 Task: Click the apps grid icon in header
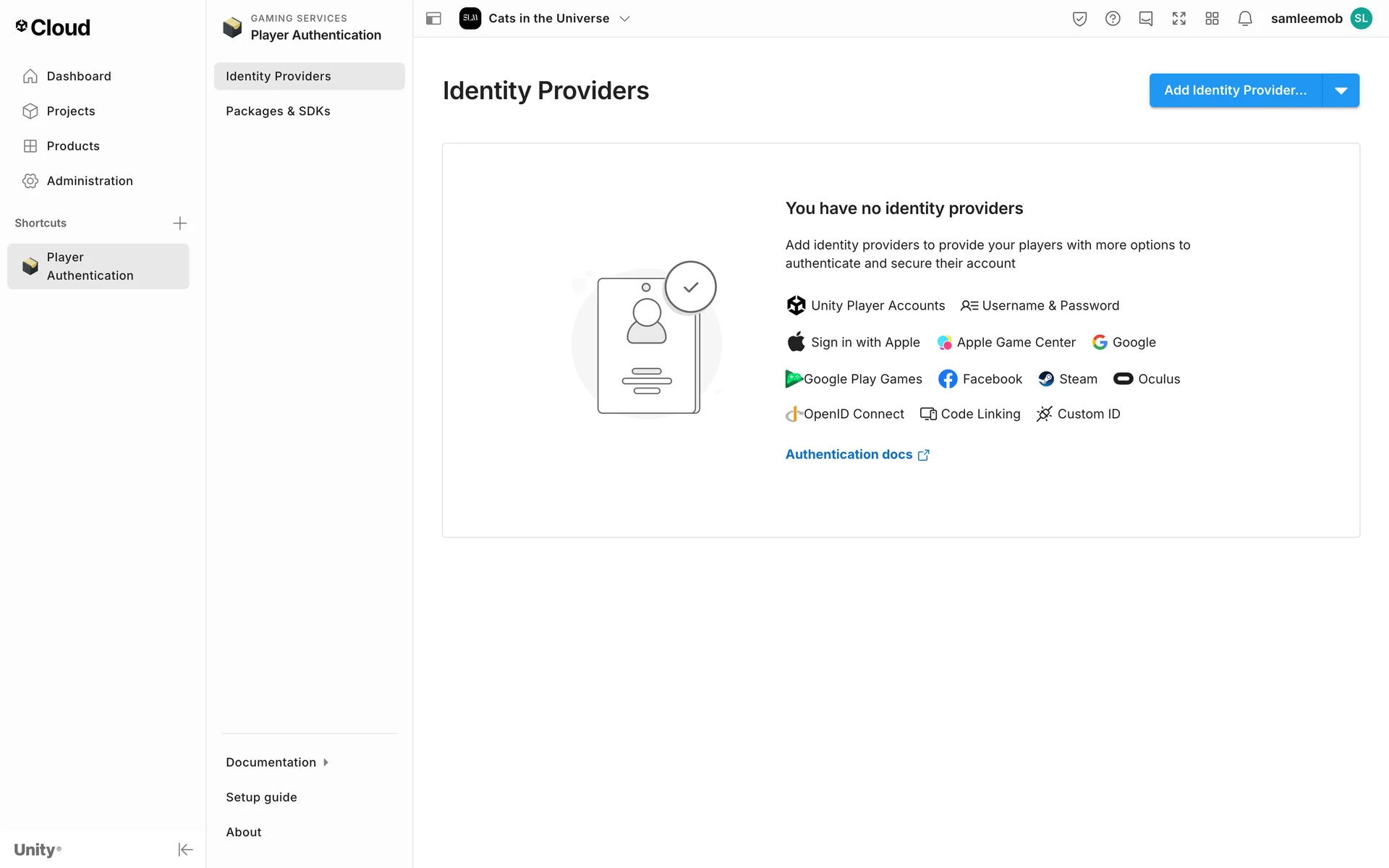tap(1212, 19)
